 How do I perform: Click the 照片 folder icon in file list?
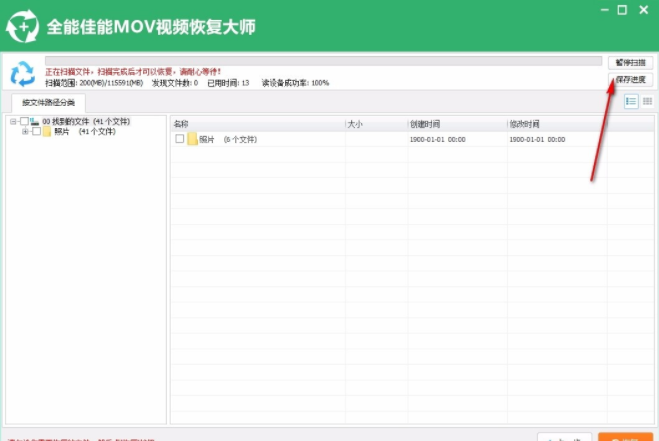pyautogui.click(x=192, y=139)
